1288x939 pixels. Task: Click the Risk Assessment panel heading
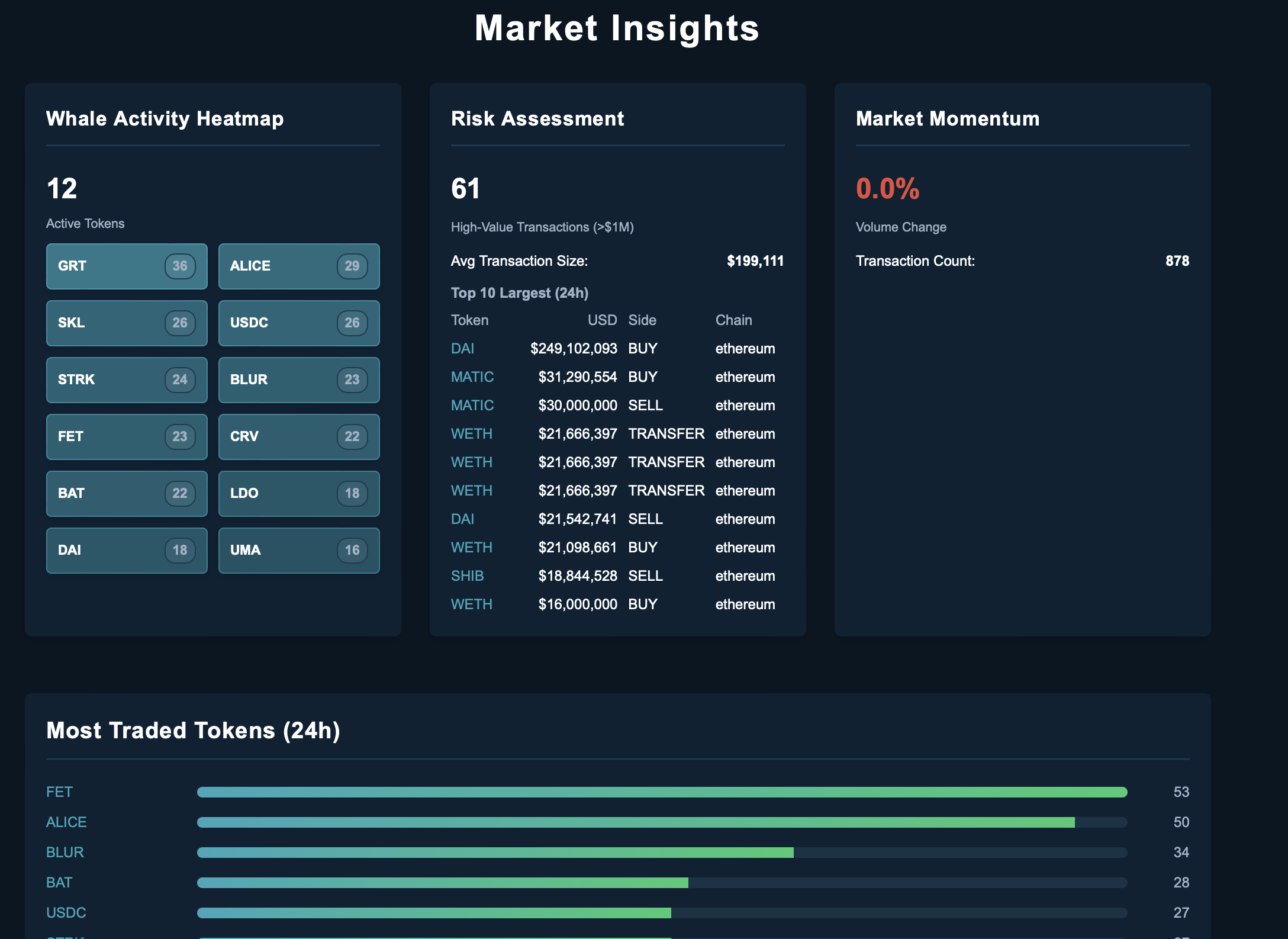tap(537, 119)
